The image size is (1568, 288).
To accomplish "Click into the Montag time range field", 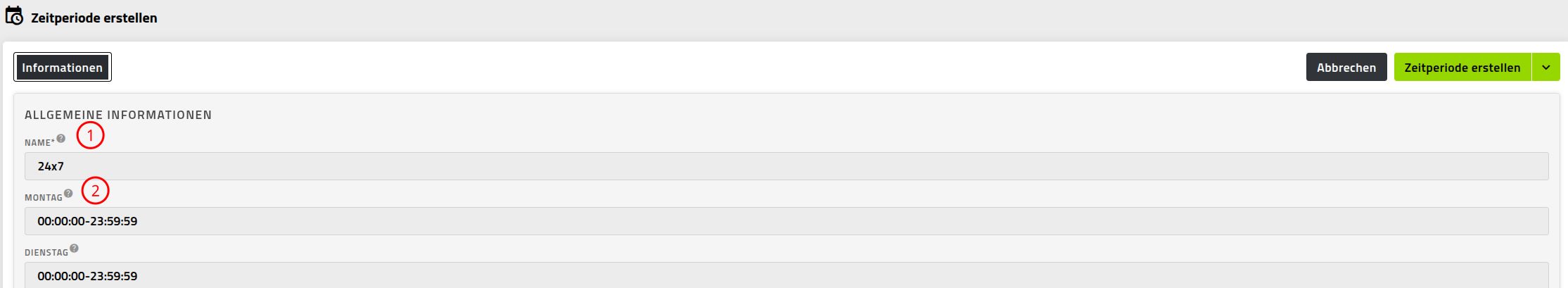I will pos(786,221).
